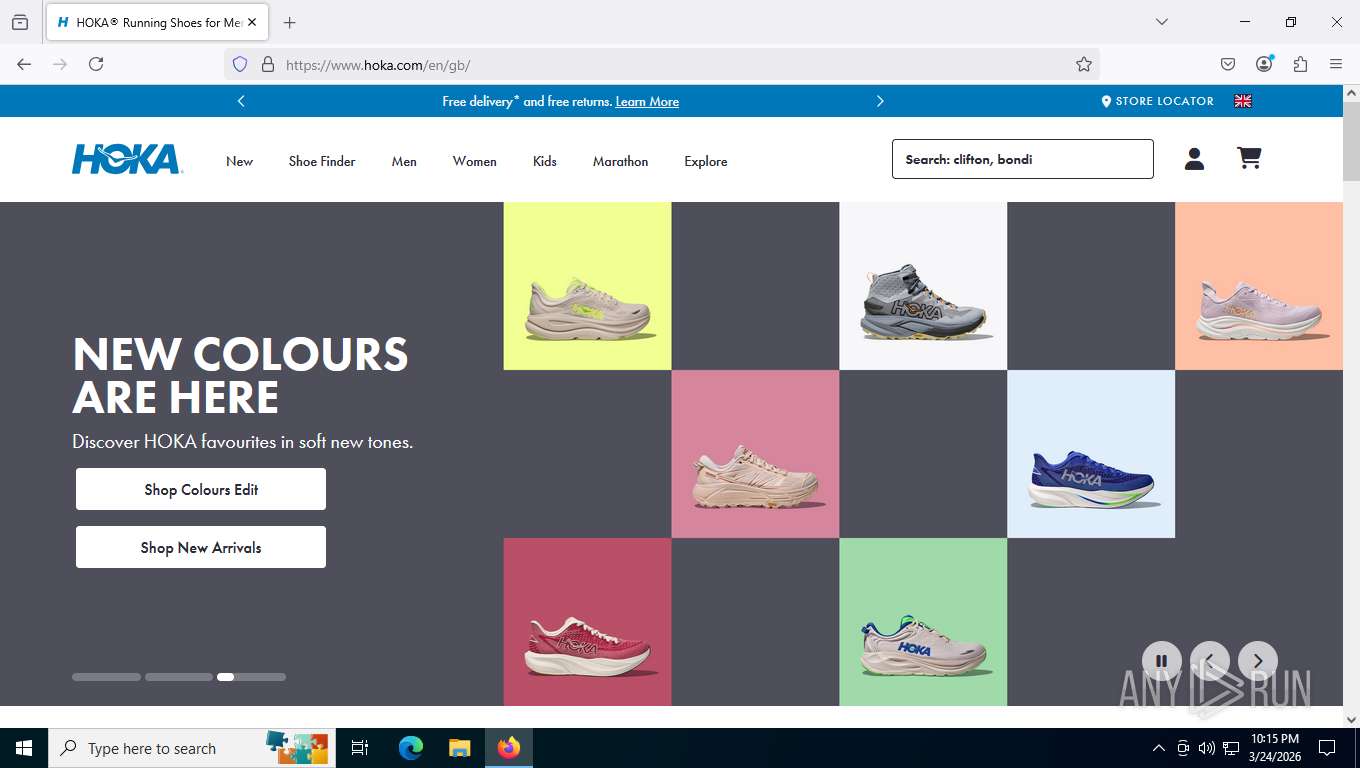This screenshot has width=1360, height=768.
Task: Go to previous carousel slide
Action: tap(1210, 661)
